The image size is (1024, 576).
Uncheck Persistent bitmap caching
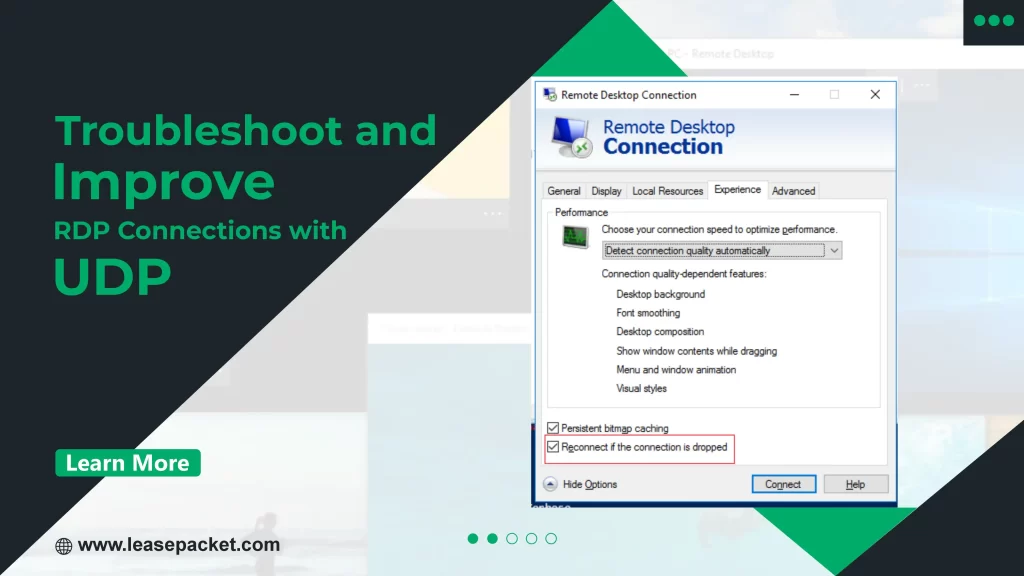pos(553,427)
